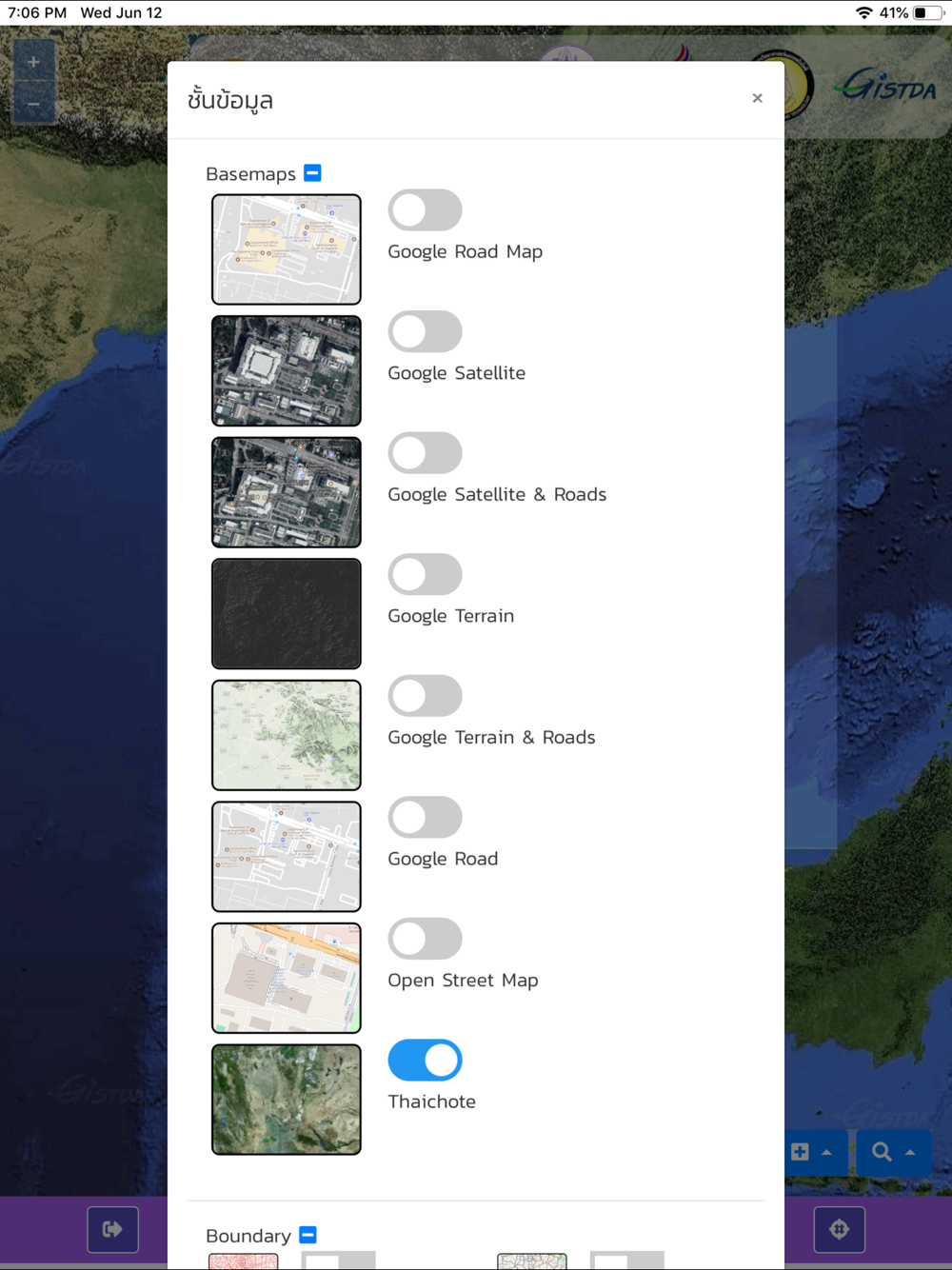Collapse the Basemaps section
The image size is (952, 1270).
pyautogui.click(x=312, y=173)
